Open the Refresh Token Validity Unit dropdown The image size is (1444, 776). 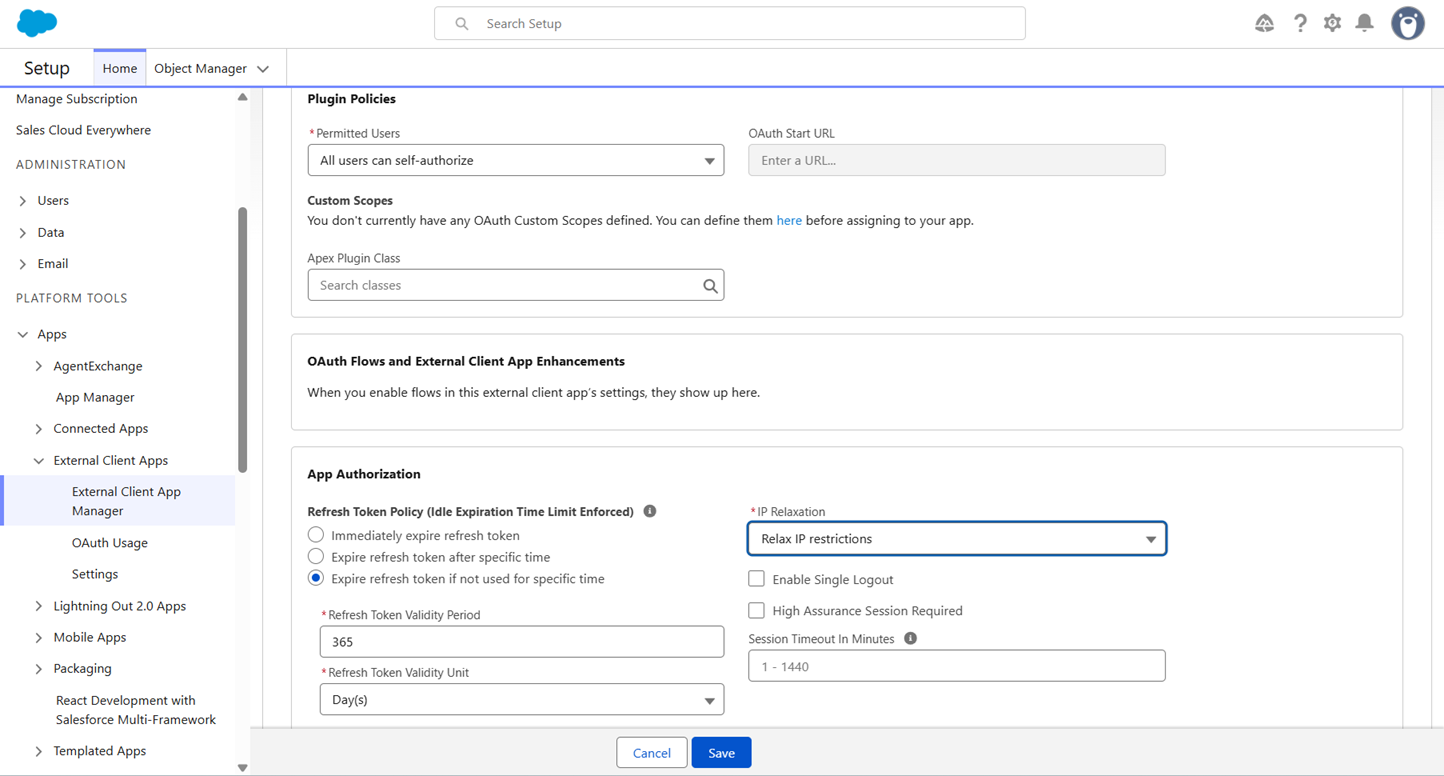522,700
